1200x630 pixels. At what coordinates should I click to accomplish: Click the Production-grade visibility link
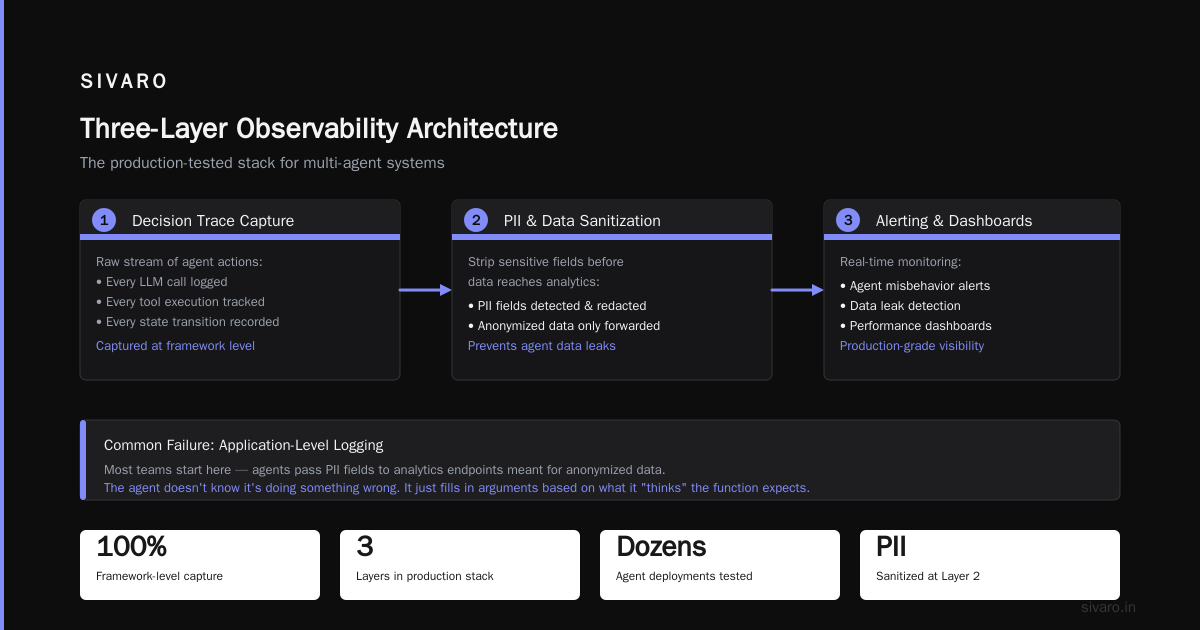point(912,346)
